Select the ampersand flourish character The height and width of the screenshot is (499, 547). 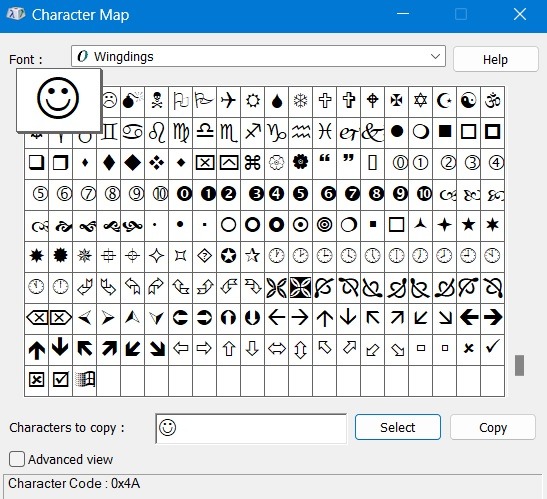(x=373, y=132)
